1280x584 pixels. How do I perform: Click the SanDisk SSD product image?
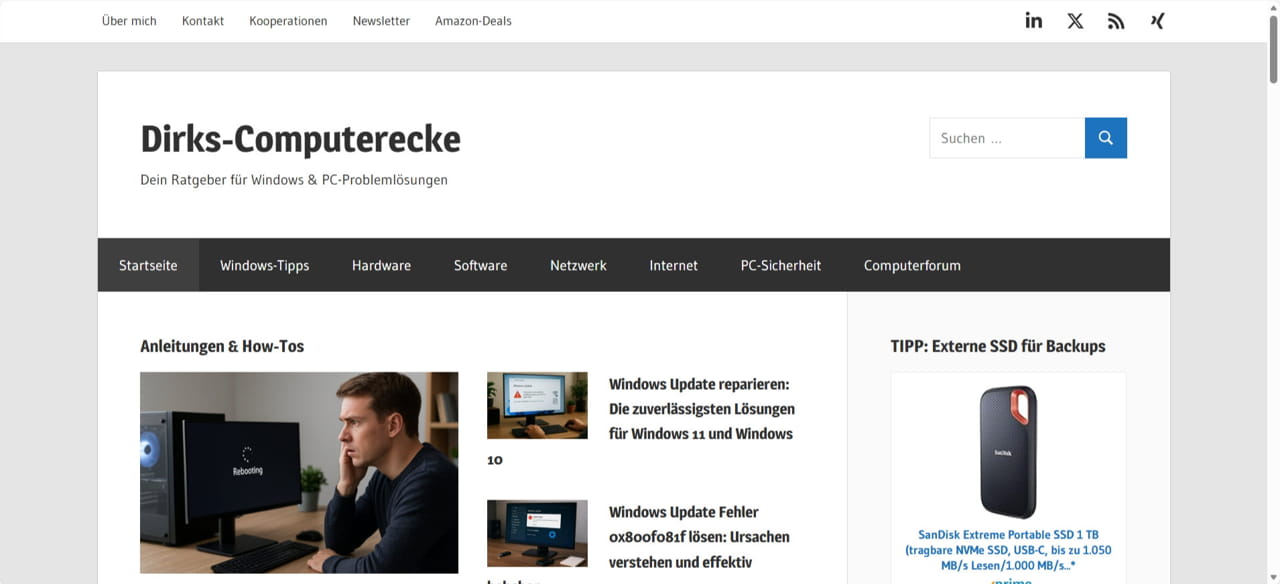coord(1008,452)
